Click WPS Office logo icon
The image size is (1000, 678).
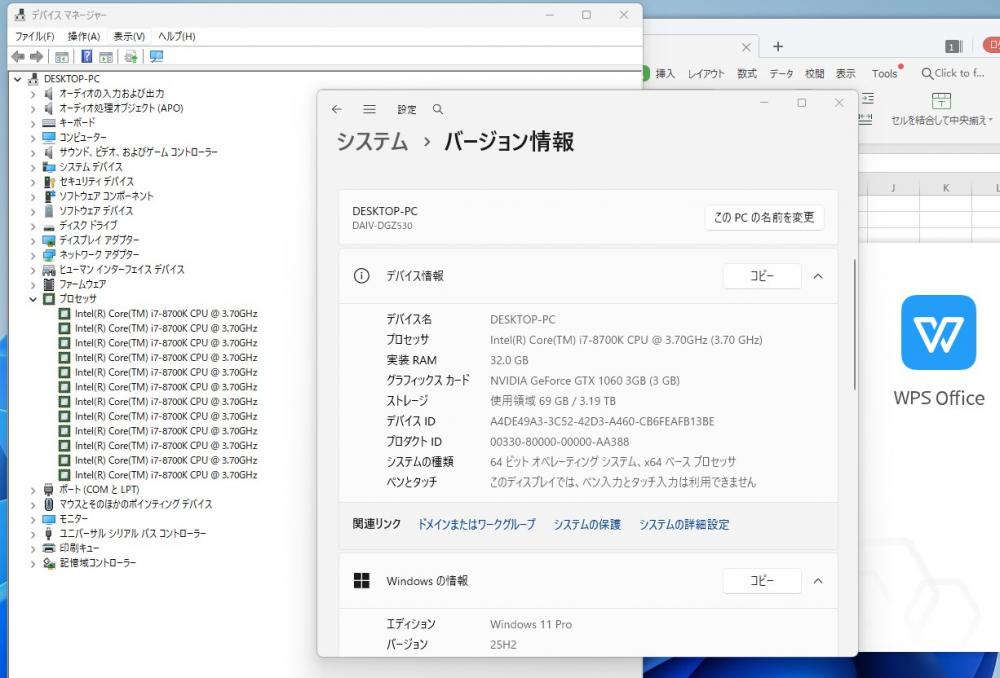[x=938, y=332]
